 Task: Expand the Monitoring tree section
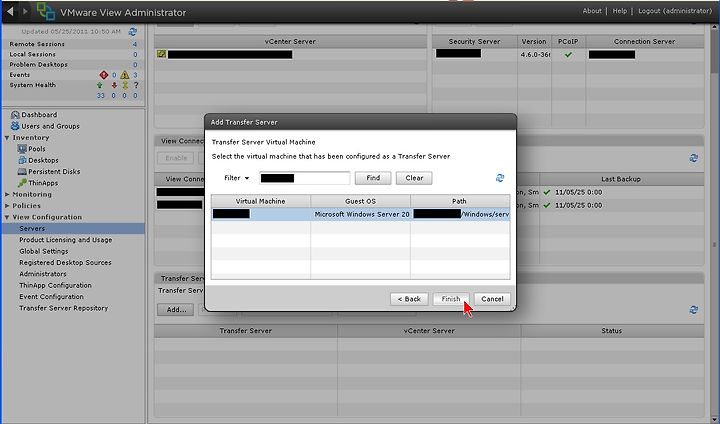click(7, 194)
